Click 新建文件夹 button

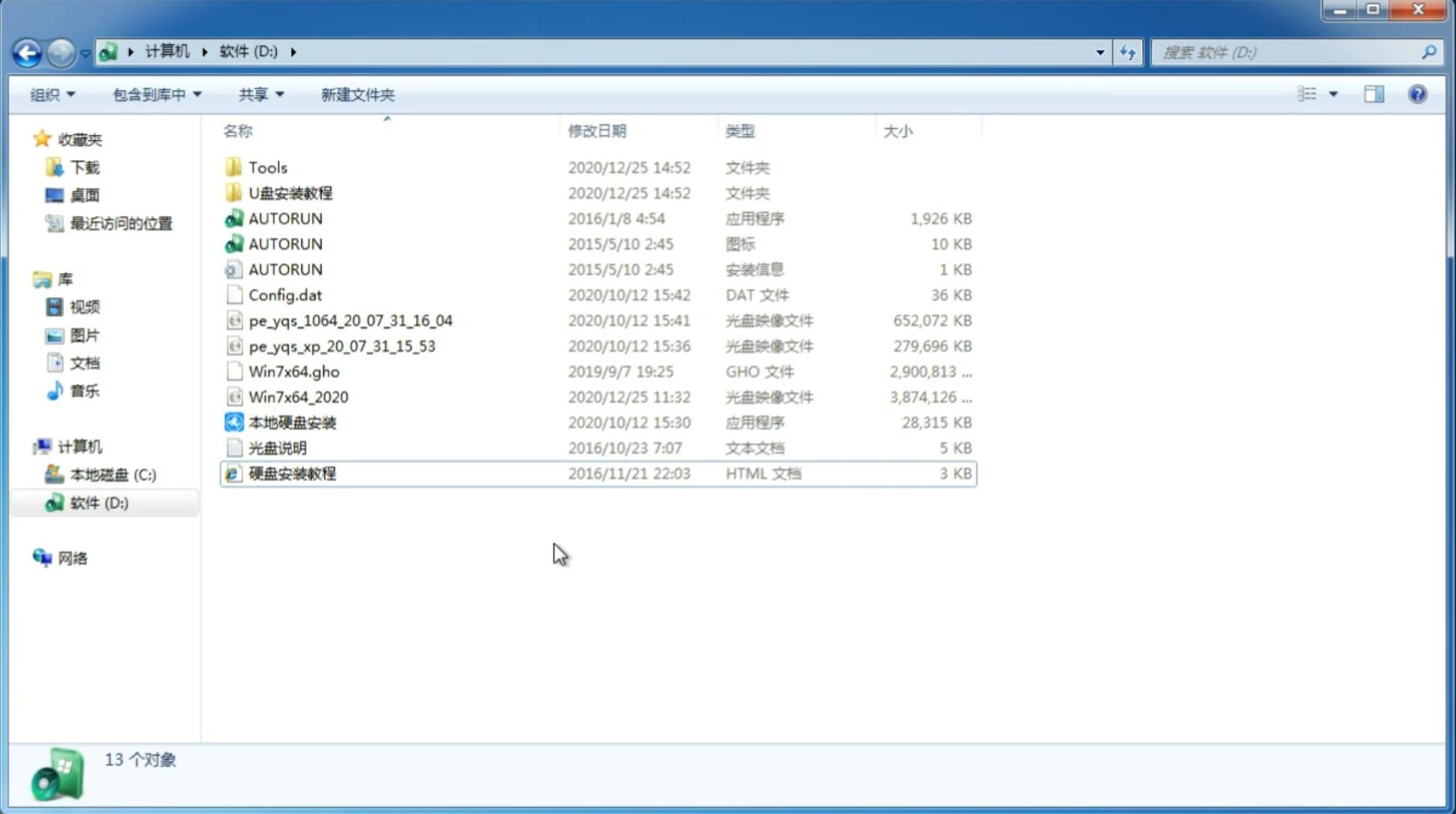coord(357,94)
